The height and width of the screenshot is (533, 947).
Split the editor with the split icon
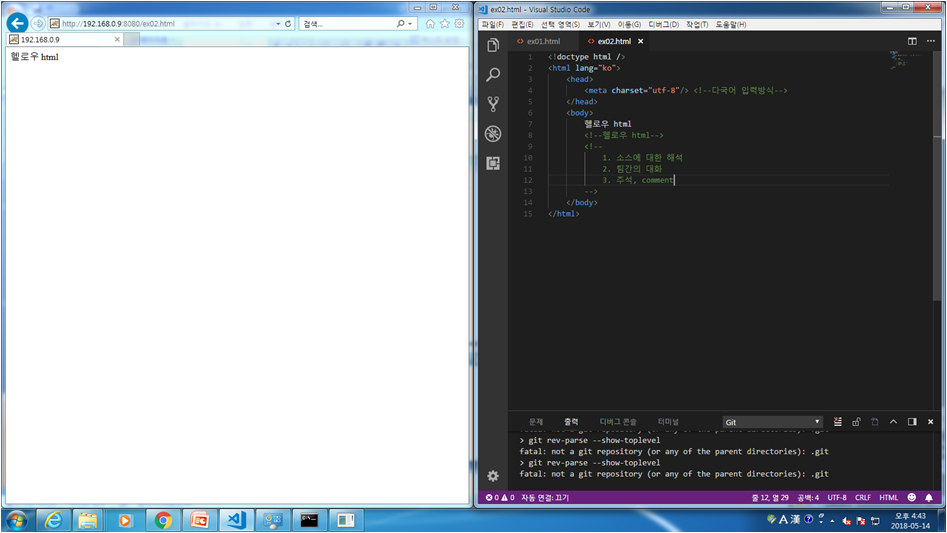point(912,41)
